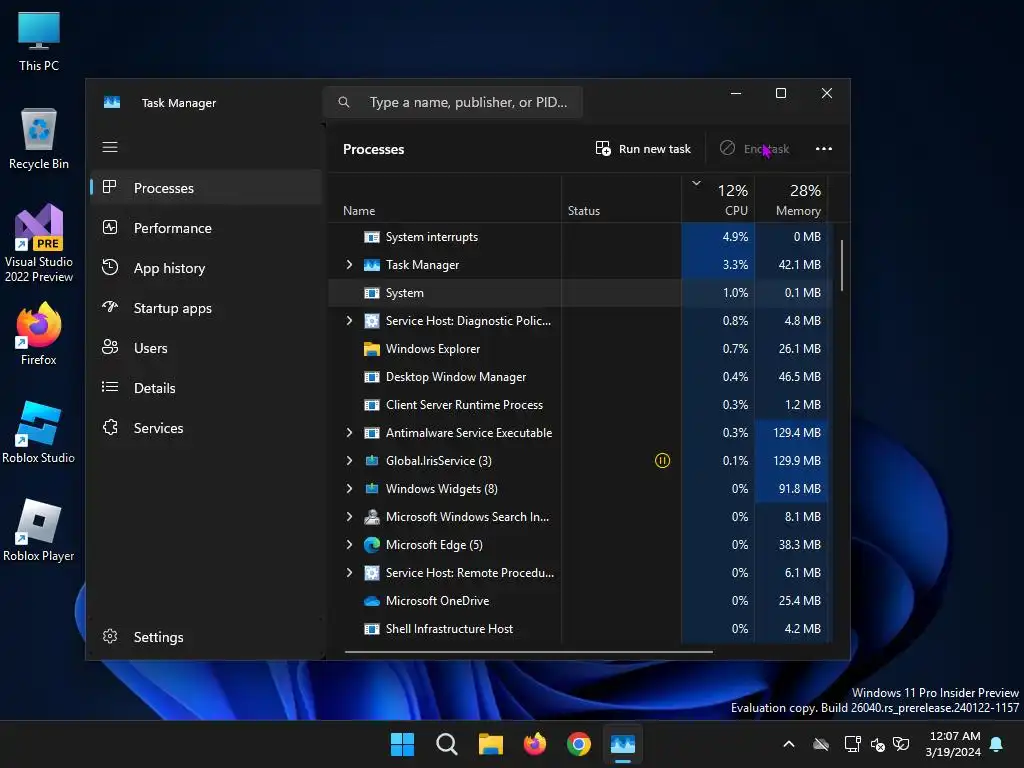Expand Service Host: Diagnostic Policy row

point(349,321)
